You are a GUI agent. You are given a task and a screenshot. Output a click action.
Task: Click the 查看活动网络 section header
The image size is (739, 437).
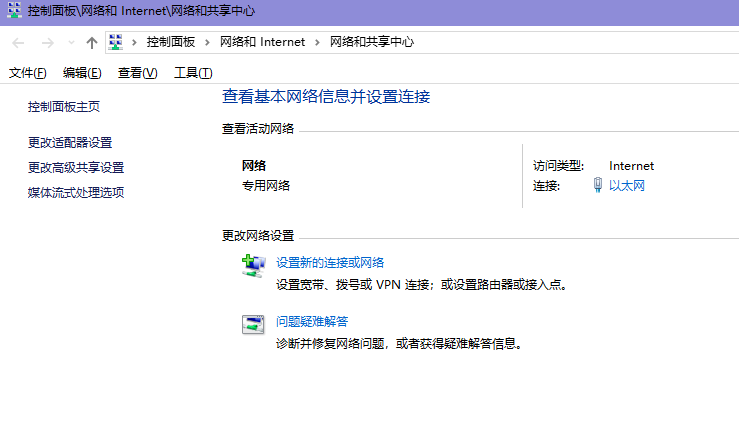pos(258,129)
